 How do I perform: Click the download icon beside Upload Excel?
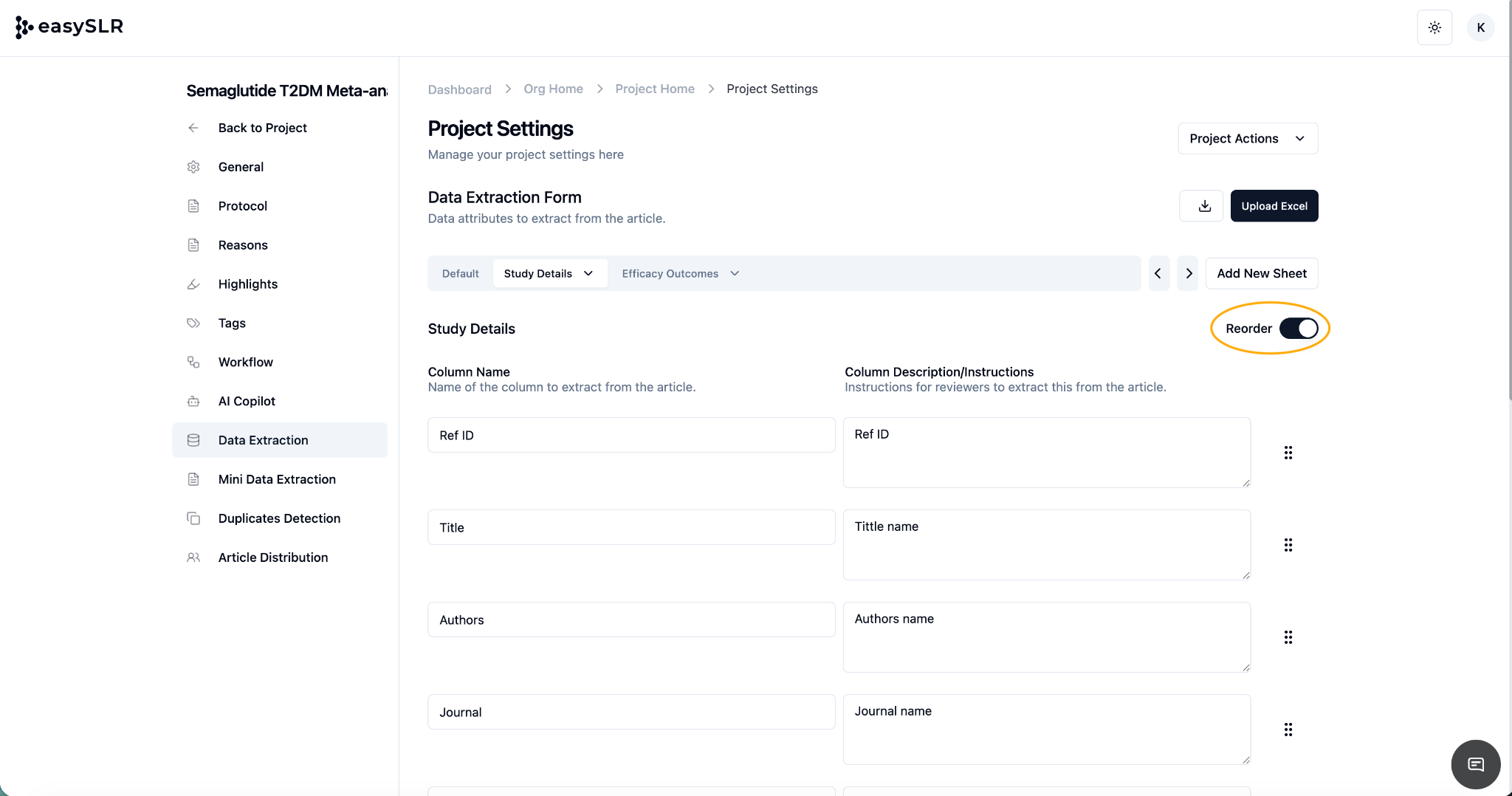pos(1204,206)
